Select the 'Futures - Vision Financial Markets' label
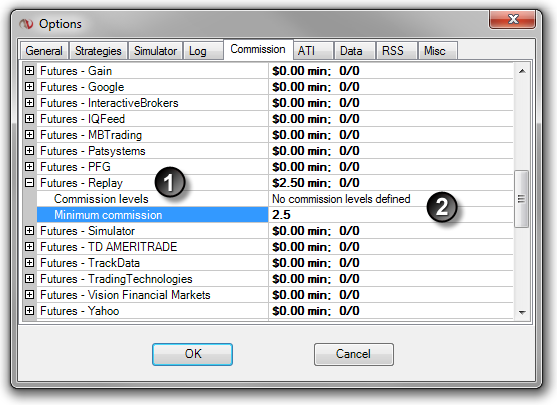 pyautogui.click(x=125, y=295)
